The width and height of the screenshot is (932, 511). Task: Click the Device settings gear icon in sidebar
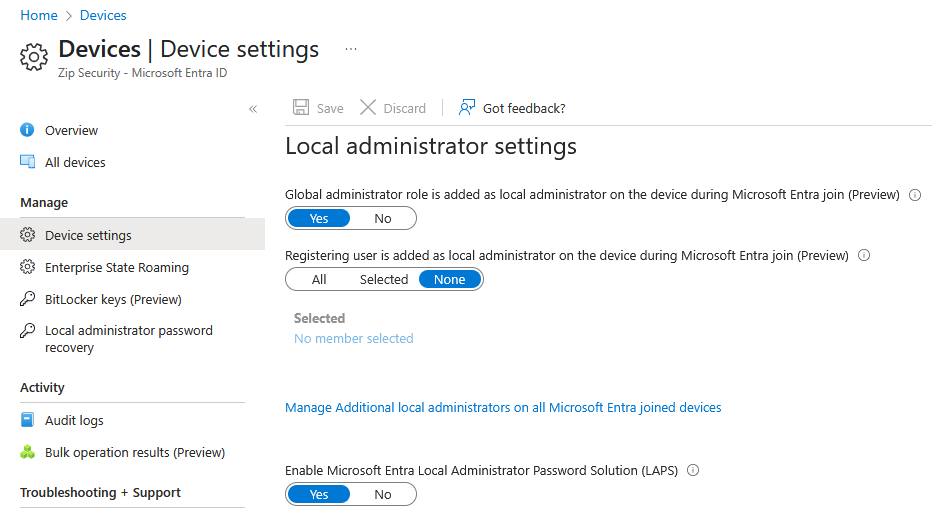click(x=27, y=235)
